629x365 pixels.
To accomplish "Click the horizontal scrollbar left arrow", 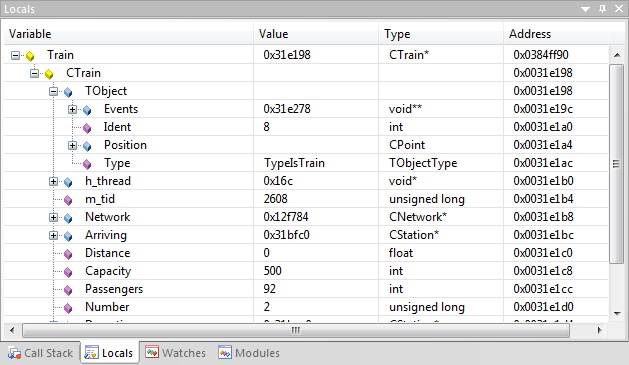I will [12, 331].
